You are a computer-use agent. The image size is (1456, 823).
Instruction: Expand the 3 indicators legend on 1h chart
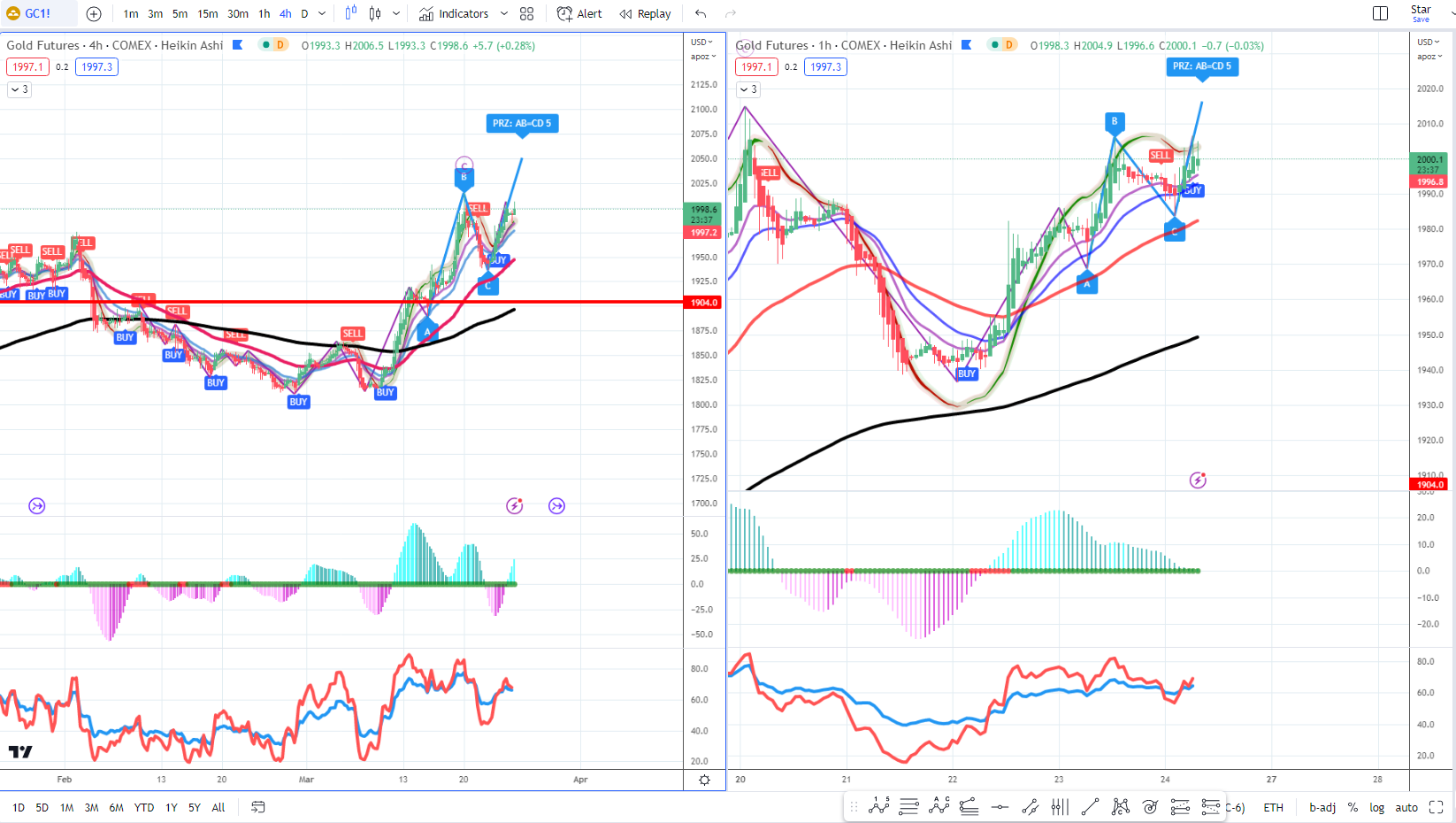coord(748,89)
